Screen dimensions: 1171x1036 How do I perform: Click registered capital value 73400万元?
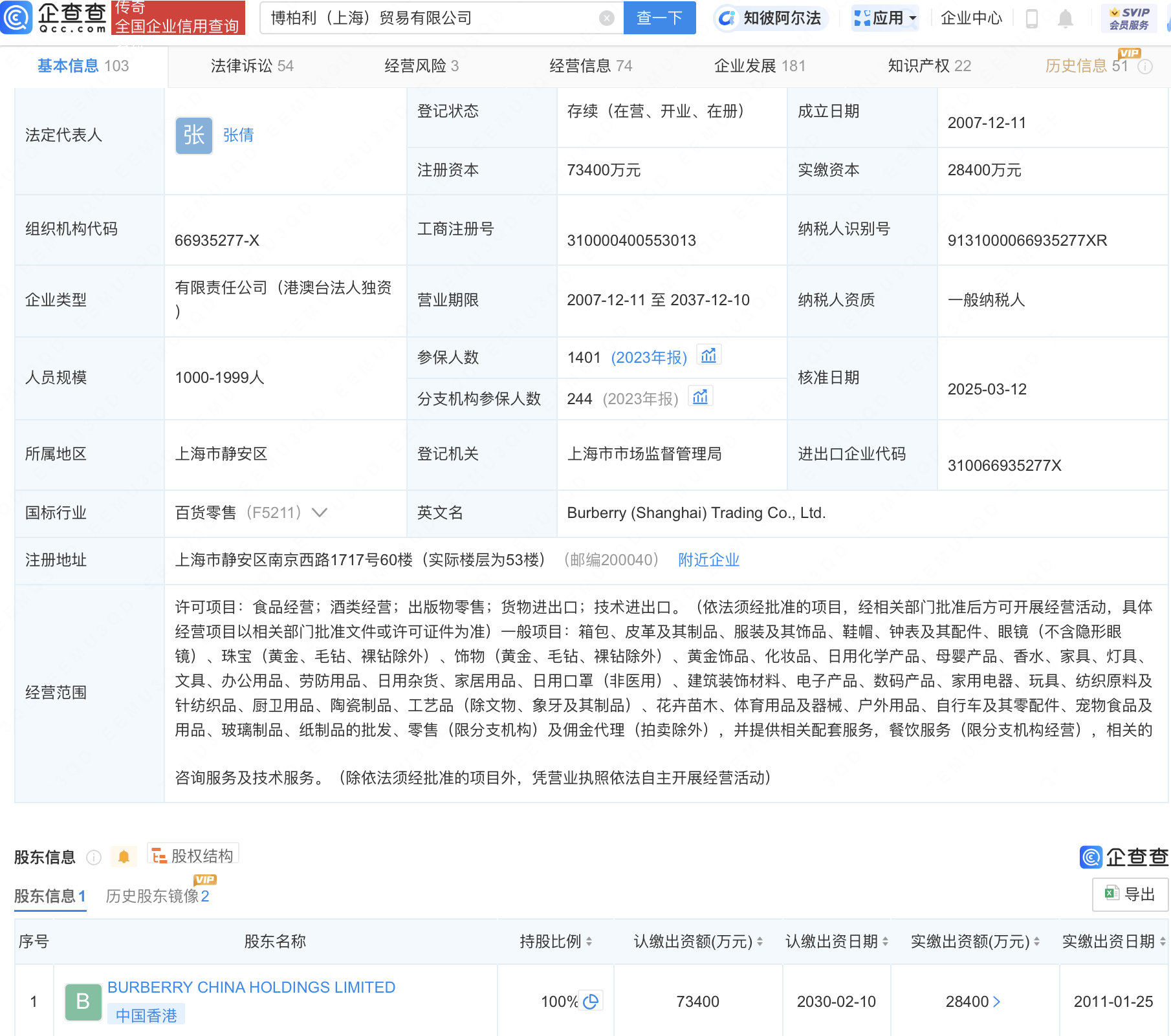point(604,170)
